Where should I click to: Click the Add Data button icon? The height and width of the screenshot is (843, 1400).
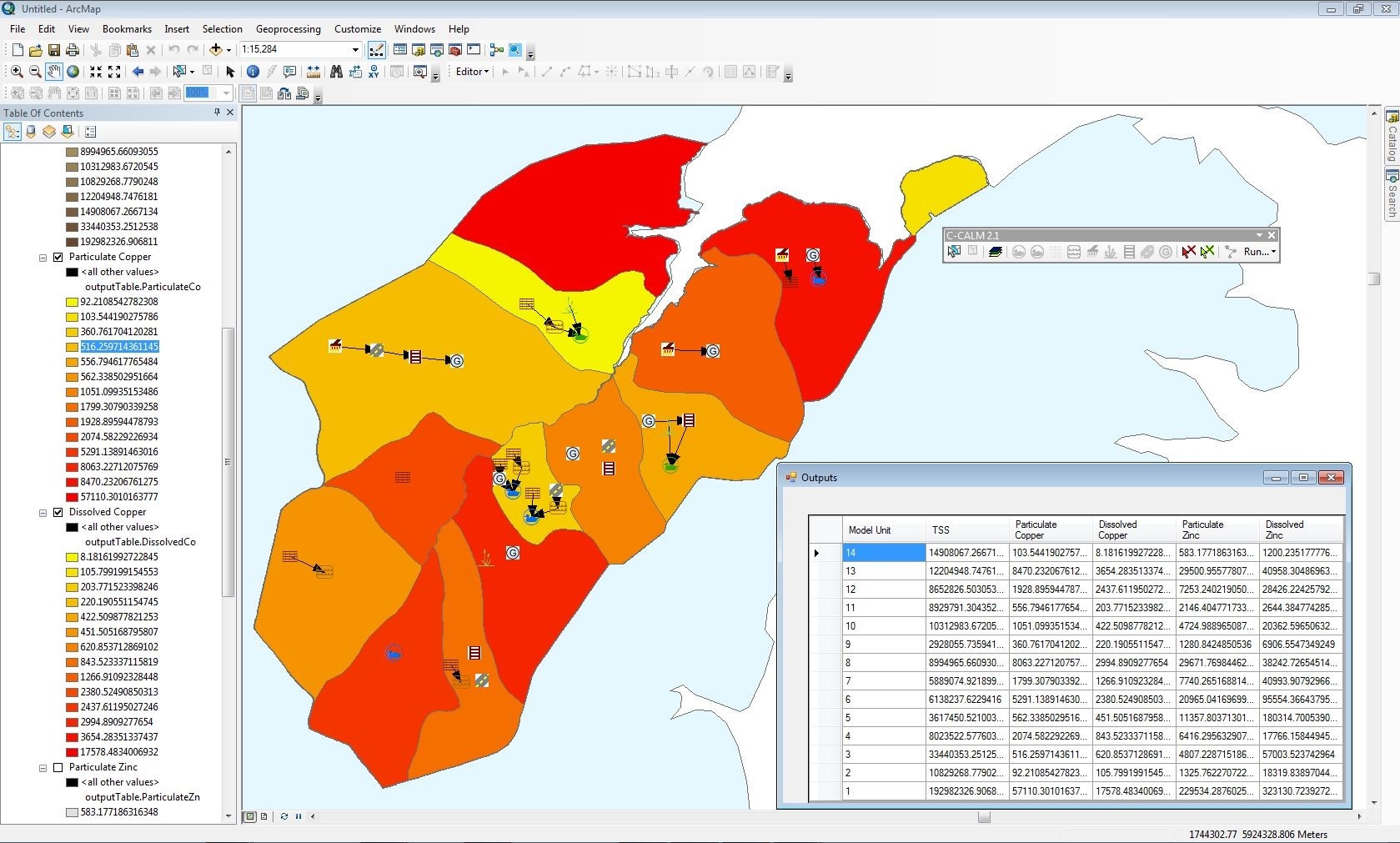click(x=216, y=50)
